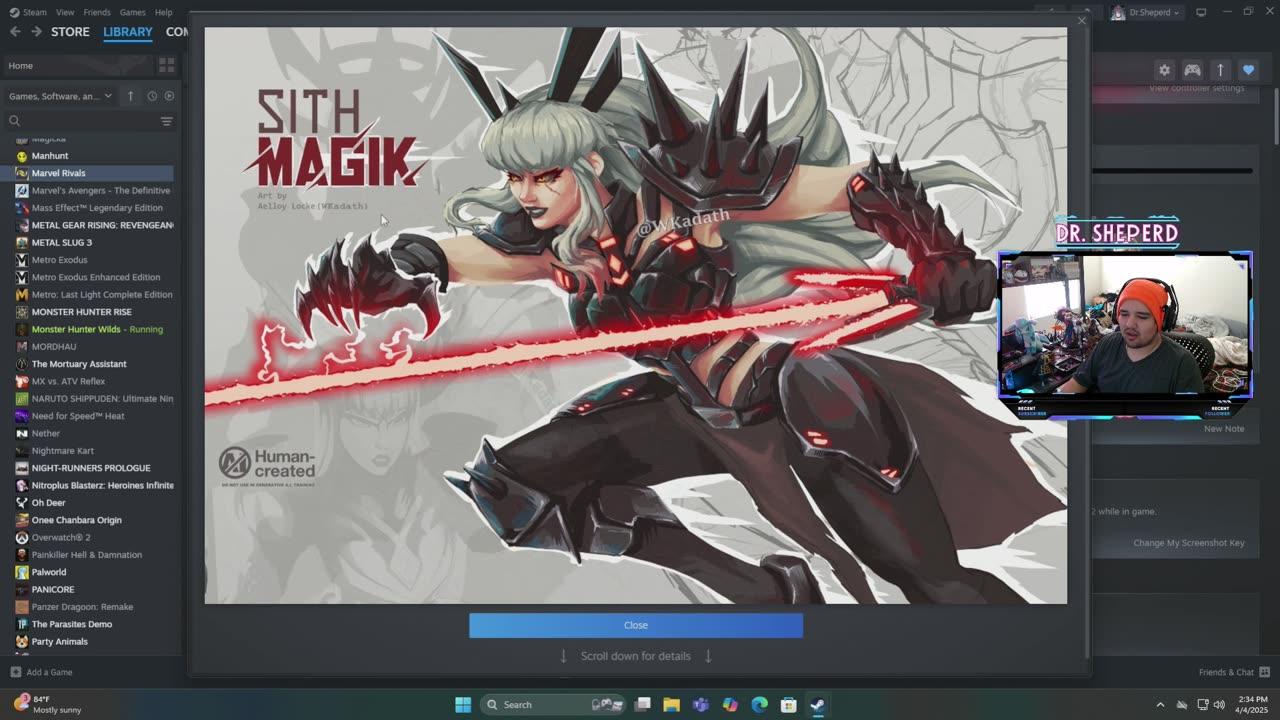The width and height of the screenshot is (1280, 720).
Task: Open the Dr.Sheperd account dropdown
Action: point(1154,12)
